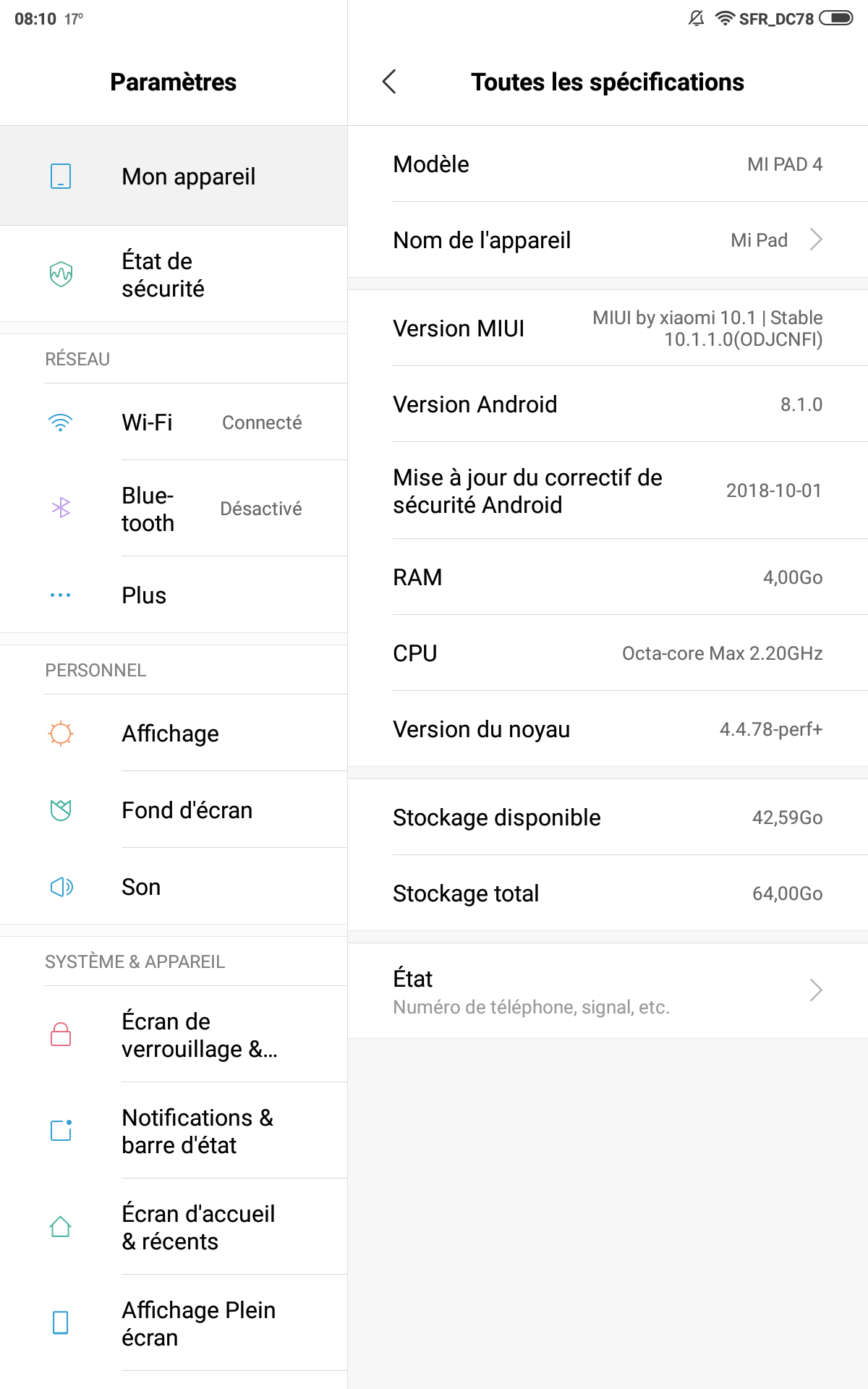Screen dimensions: 868x1389
Task: Tap the Son speaker icon
Action: coord(61,887)
